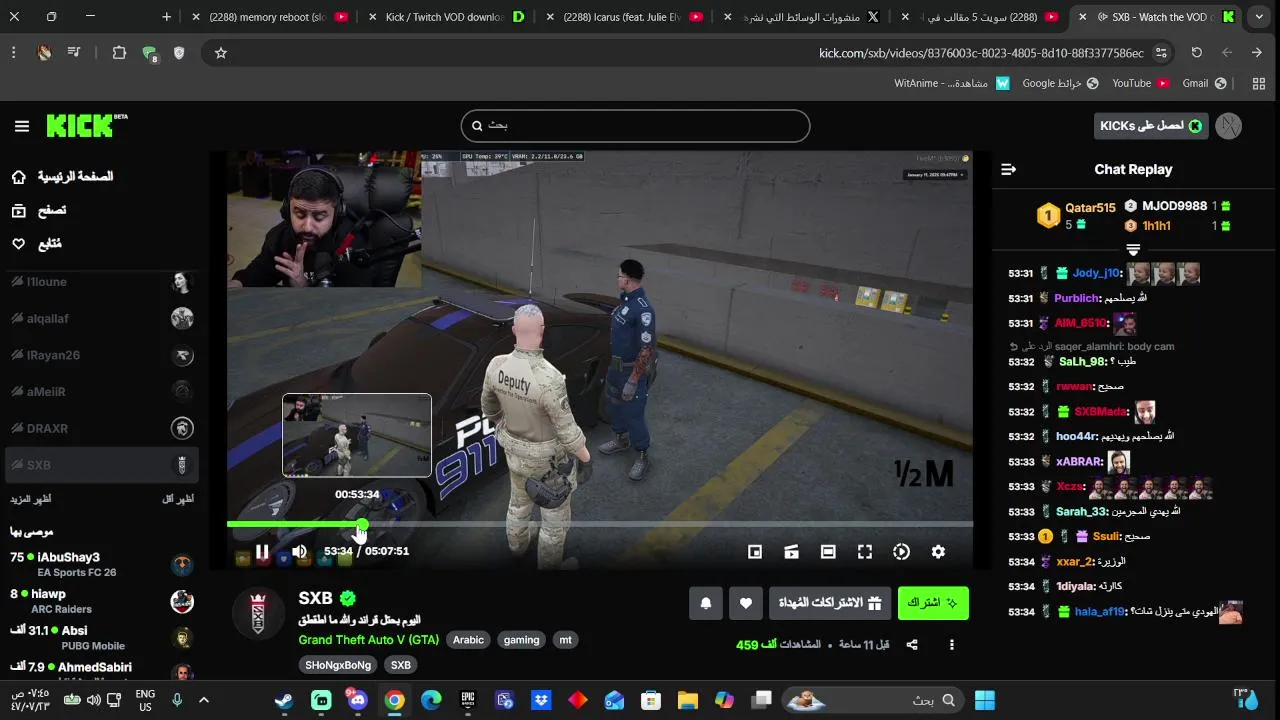Select the SHoNgxBoNg tag
The image size is (1280, 720).
click(338, 665)
